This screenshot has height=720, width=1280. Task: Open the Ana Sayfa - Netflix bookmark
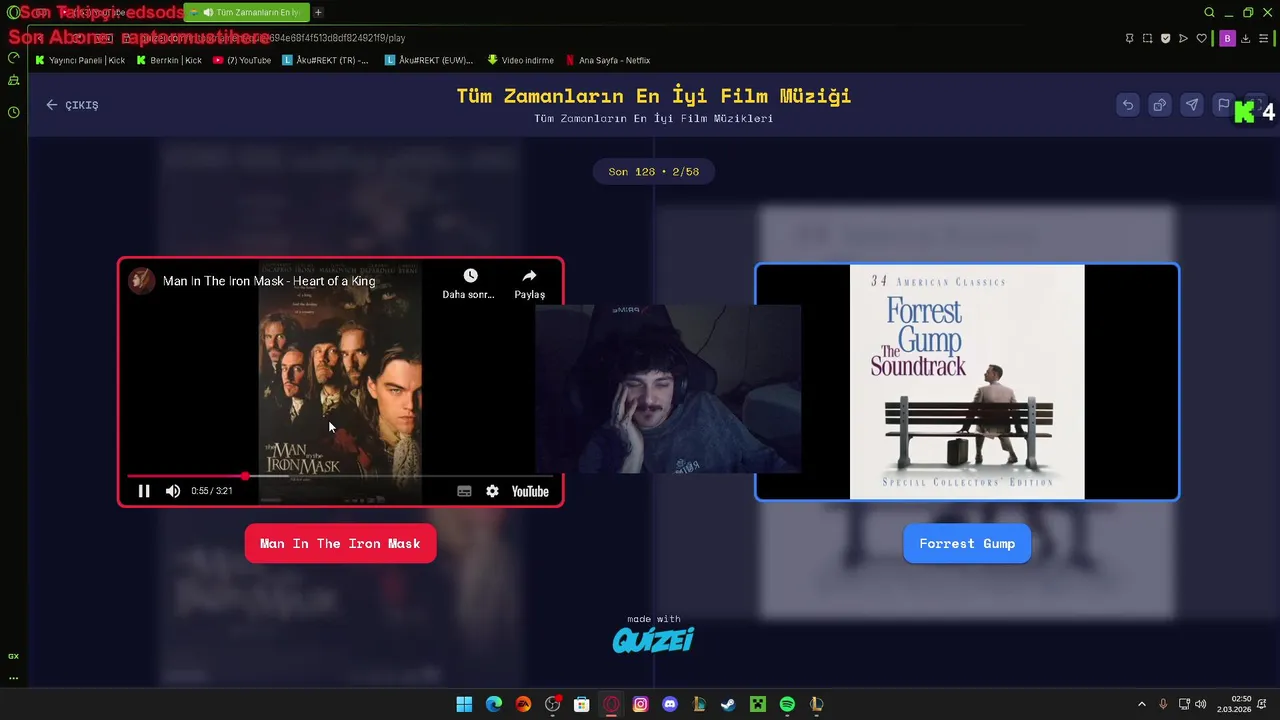point(608,60)
